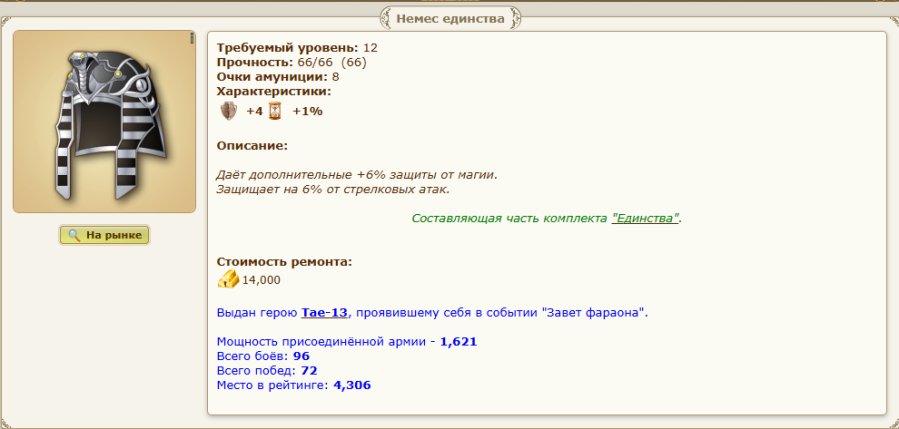Screen dimensions: 899x429
Task: Click the pharaoh nemes helmet artwork
Action: point(103,120)
